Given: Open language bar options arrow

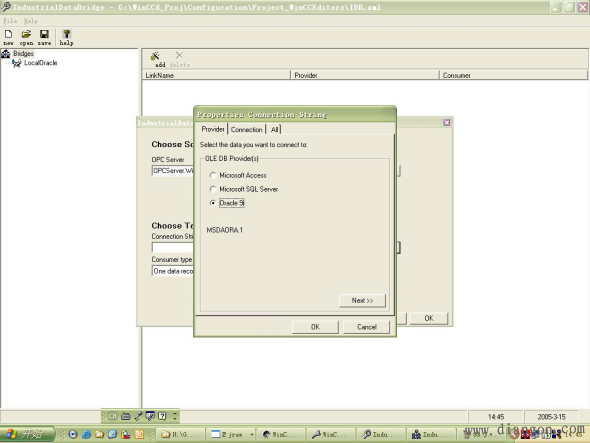Looking at the screenshot, I should (175, 416).
